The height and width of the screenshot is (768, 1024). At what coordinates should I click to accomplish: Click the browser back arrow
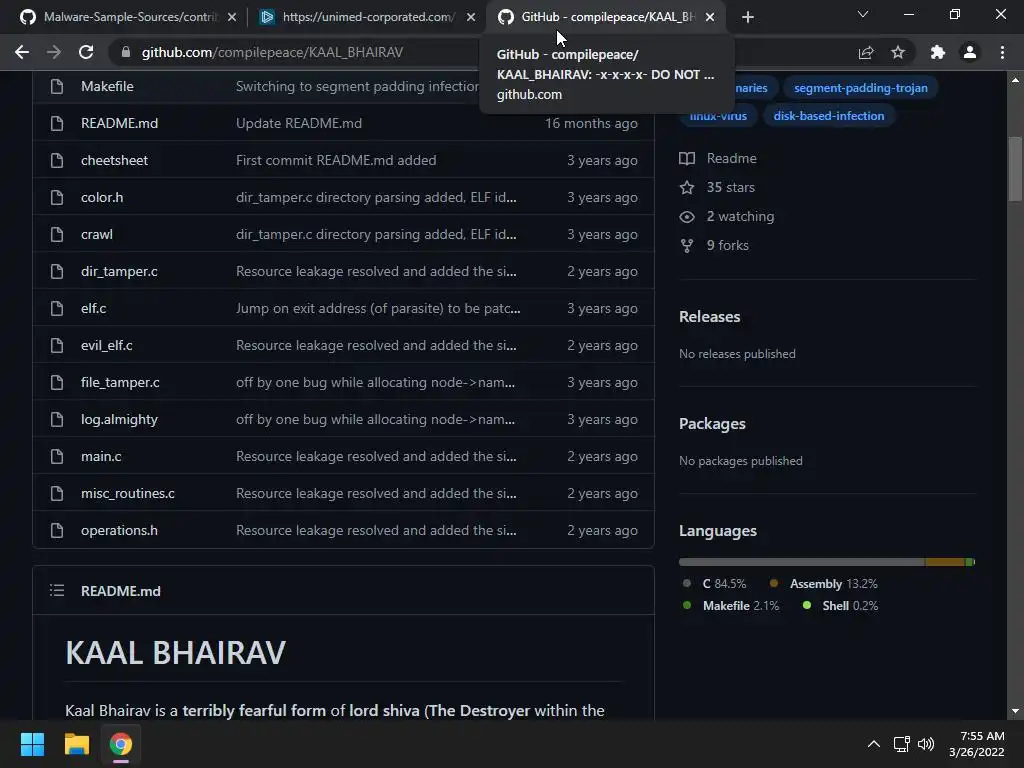point(22,52)
